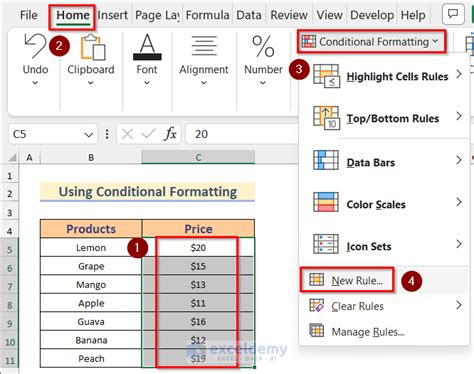The width and height of the screenshot is (474, 374).
Task: Click the formula bar options dots
Action: click(x=107, y=134)
